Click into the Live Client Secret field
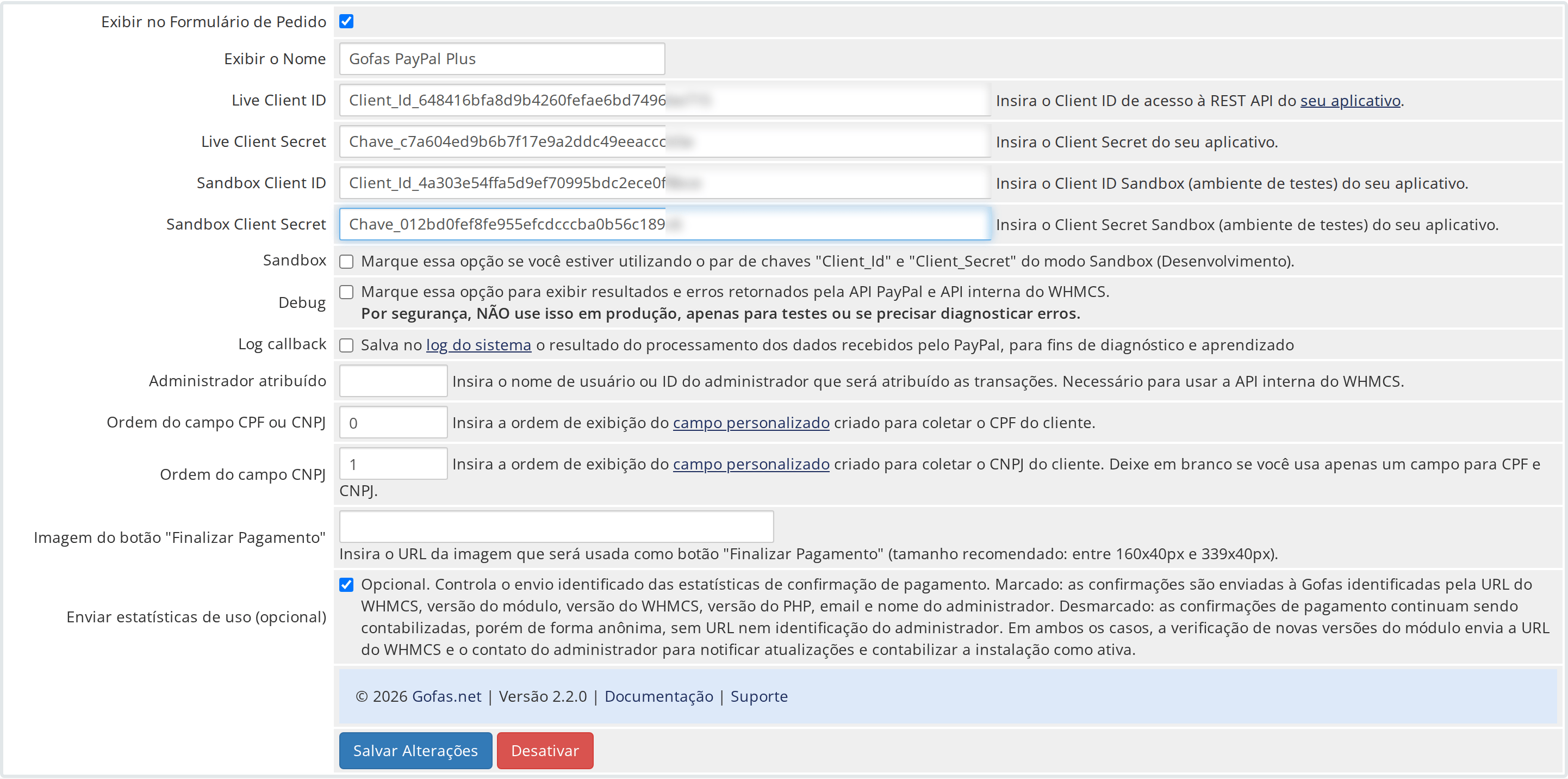This screenshot has height=779, width=1568. point(665,142)
